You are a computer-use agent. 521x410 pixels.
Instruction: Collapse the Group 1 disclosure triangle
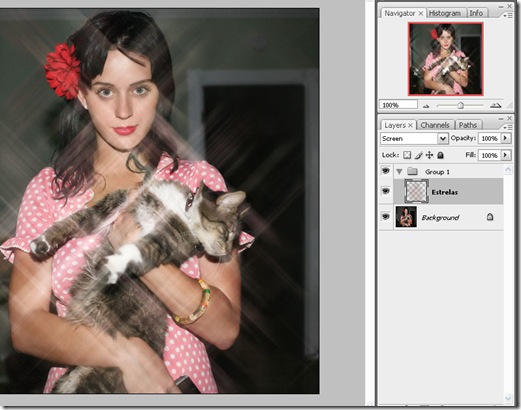[399, 172]
